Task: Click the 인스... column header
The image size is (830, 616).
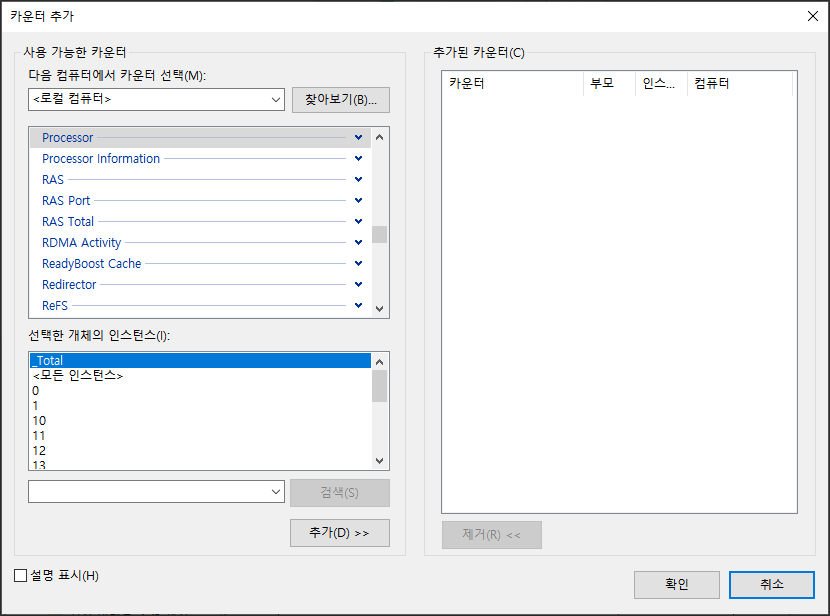Action: click(661, 83)
